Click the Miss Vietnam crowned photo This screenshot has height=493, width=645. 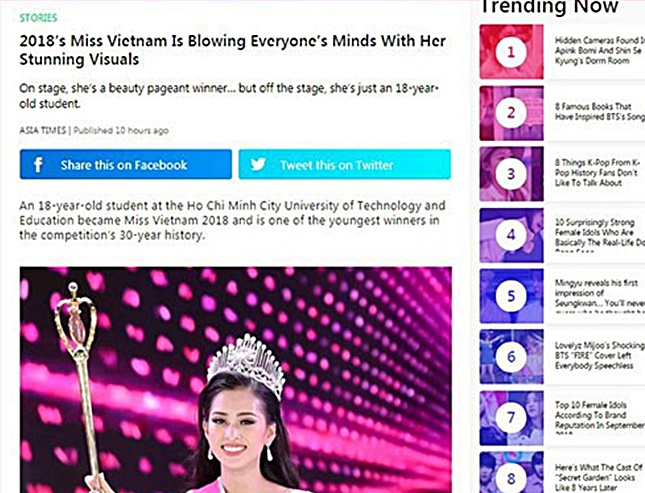click(235, 380)
